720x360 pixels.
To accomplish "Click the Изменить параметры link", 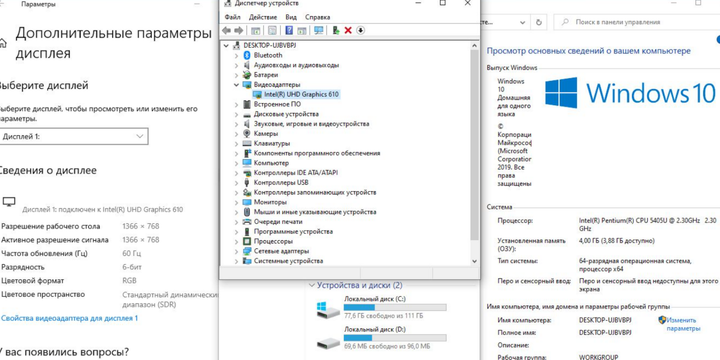I will [x=683, y=324].
